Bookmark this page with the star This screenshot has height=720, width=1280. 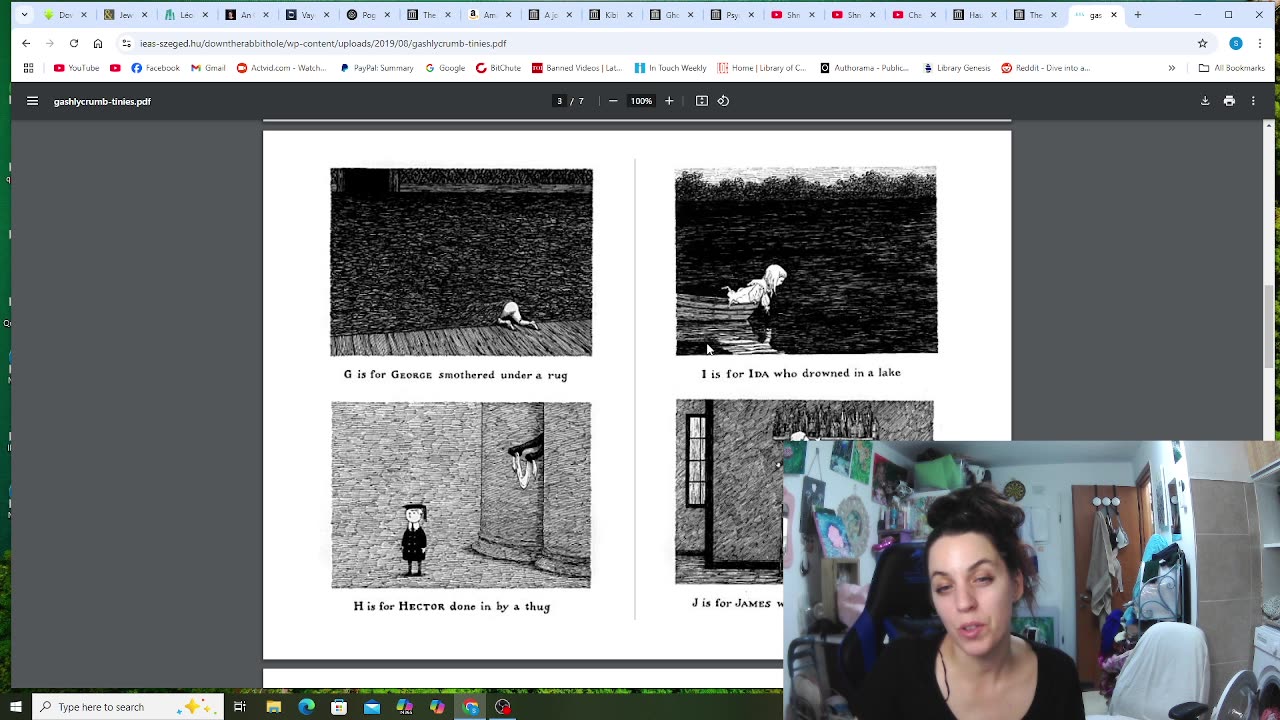coord(1202,43)
